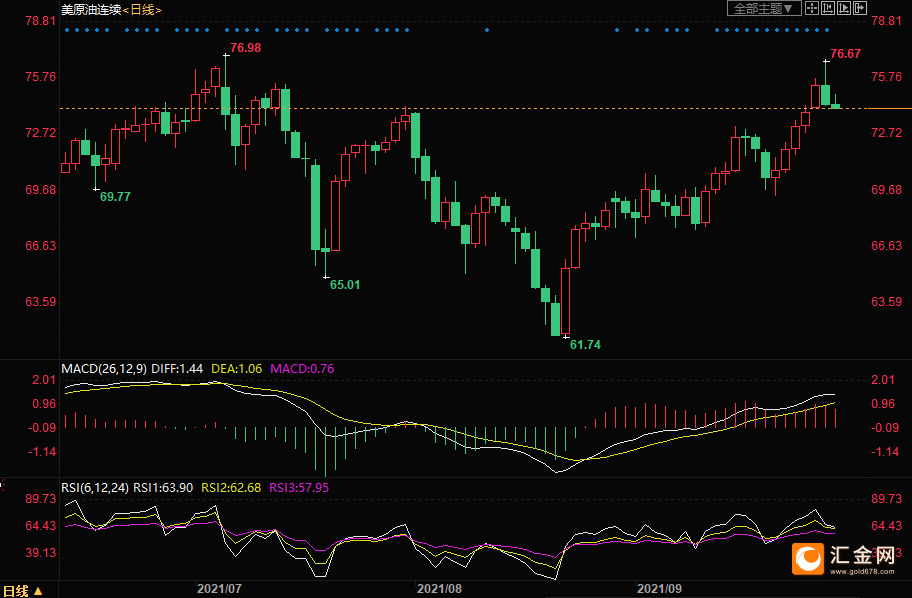Image resolution: width=912 pixels, height=598 pixels.
Task: Click the 65.01 low price label
Action: 345,285
